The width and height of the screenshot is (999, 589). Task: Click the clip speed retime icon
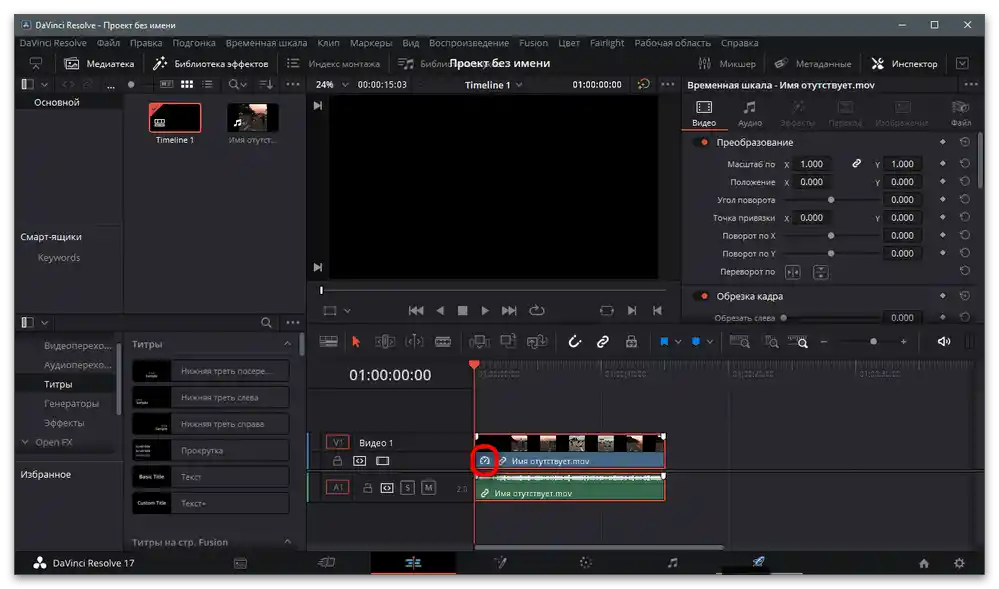[x=484, y=461]
